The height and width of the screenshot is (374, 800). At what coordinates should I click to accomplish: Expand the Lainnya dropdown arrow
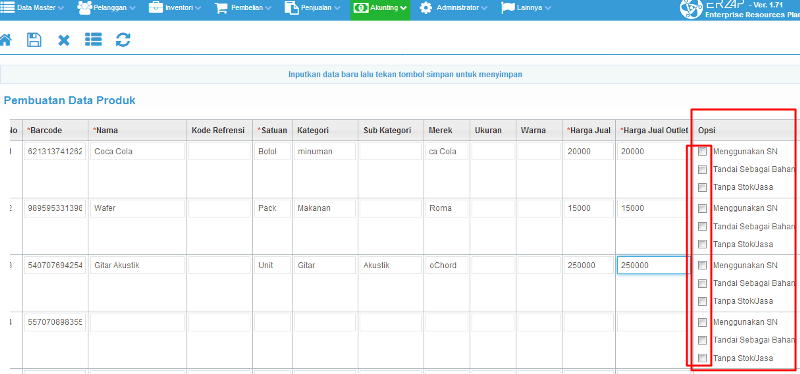tap(547, 8)
